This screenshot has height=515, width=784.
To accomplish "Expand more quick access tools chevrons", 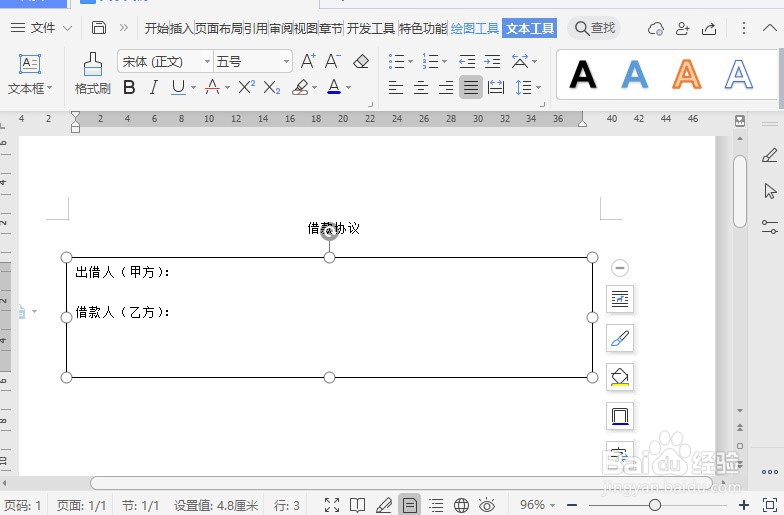I will (124, 28).
